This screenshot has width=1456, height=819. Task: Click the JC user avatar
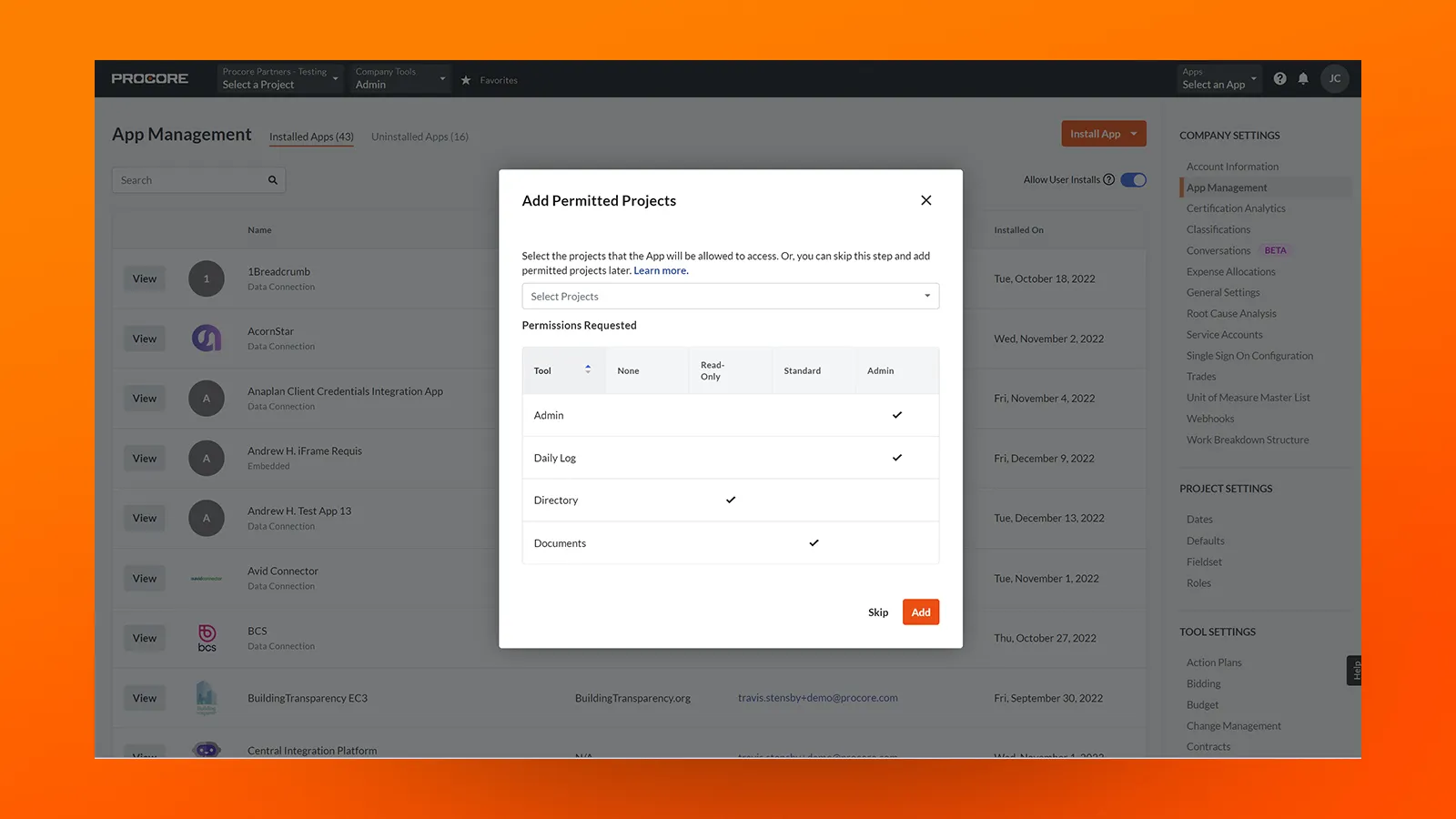[x=1334, y=78]
